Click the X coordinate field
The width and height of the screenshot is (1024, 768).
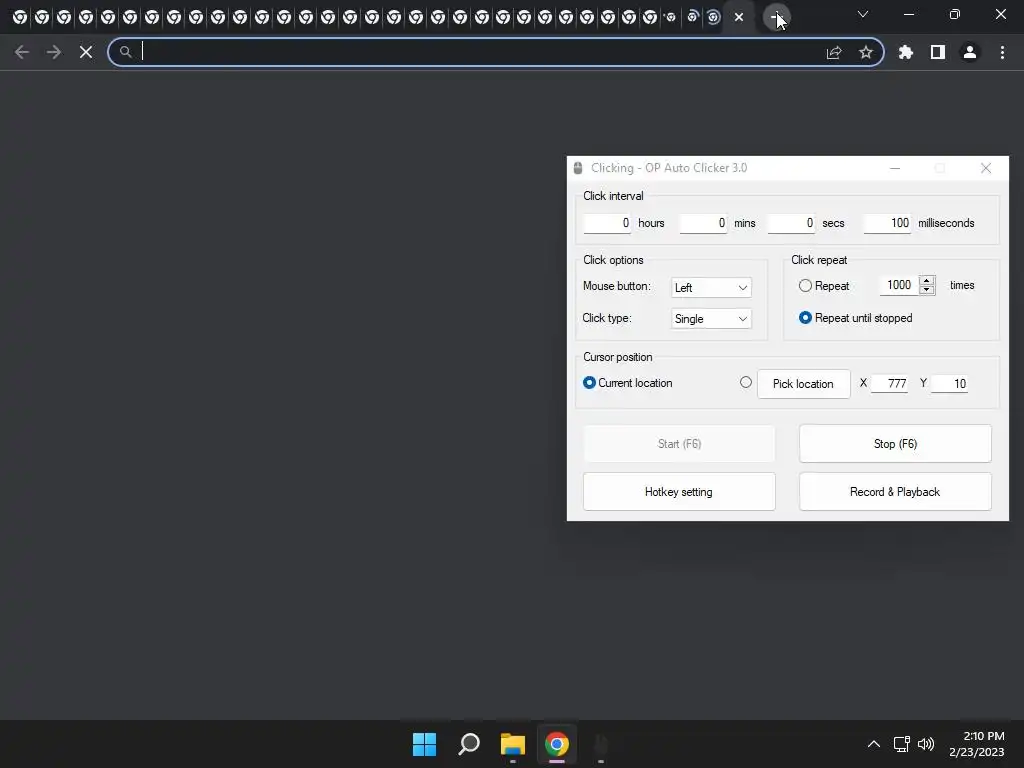coord(889,383)
